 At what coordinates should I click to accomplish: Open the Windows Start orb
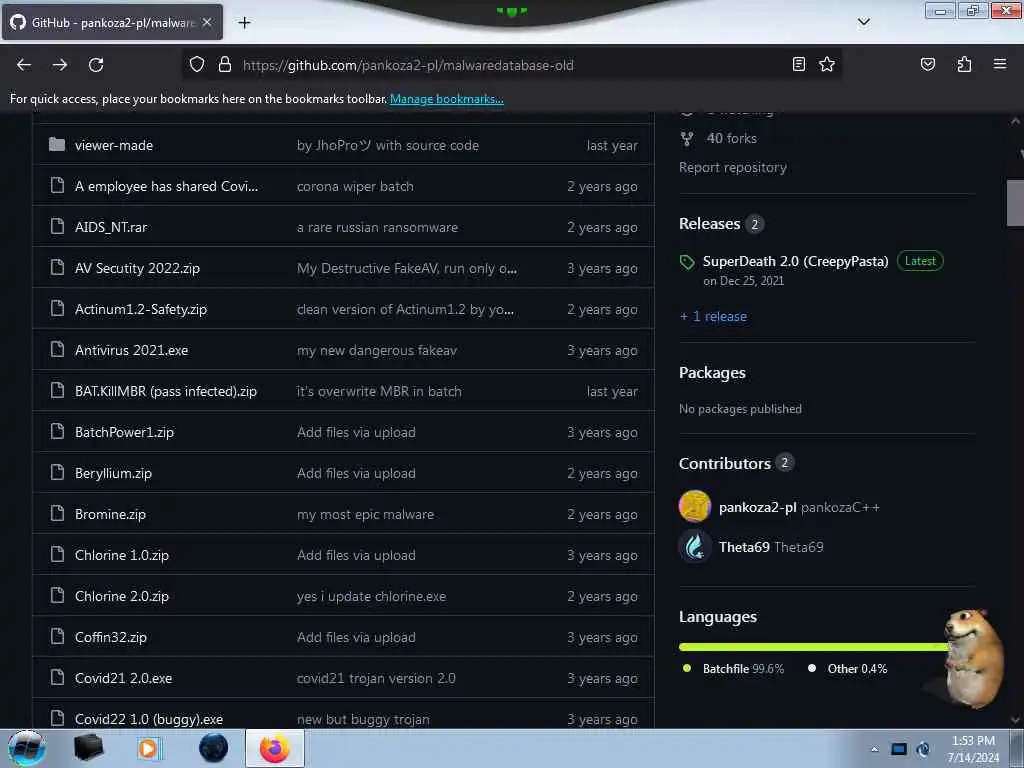[26, 748]
